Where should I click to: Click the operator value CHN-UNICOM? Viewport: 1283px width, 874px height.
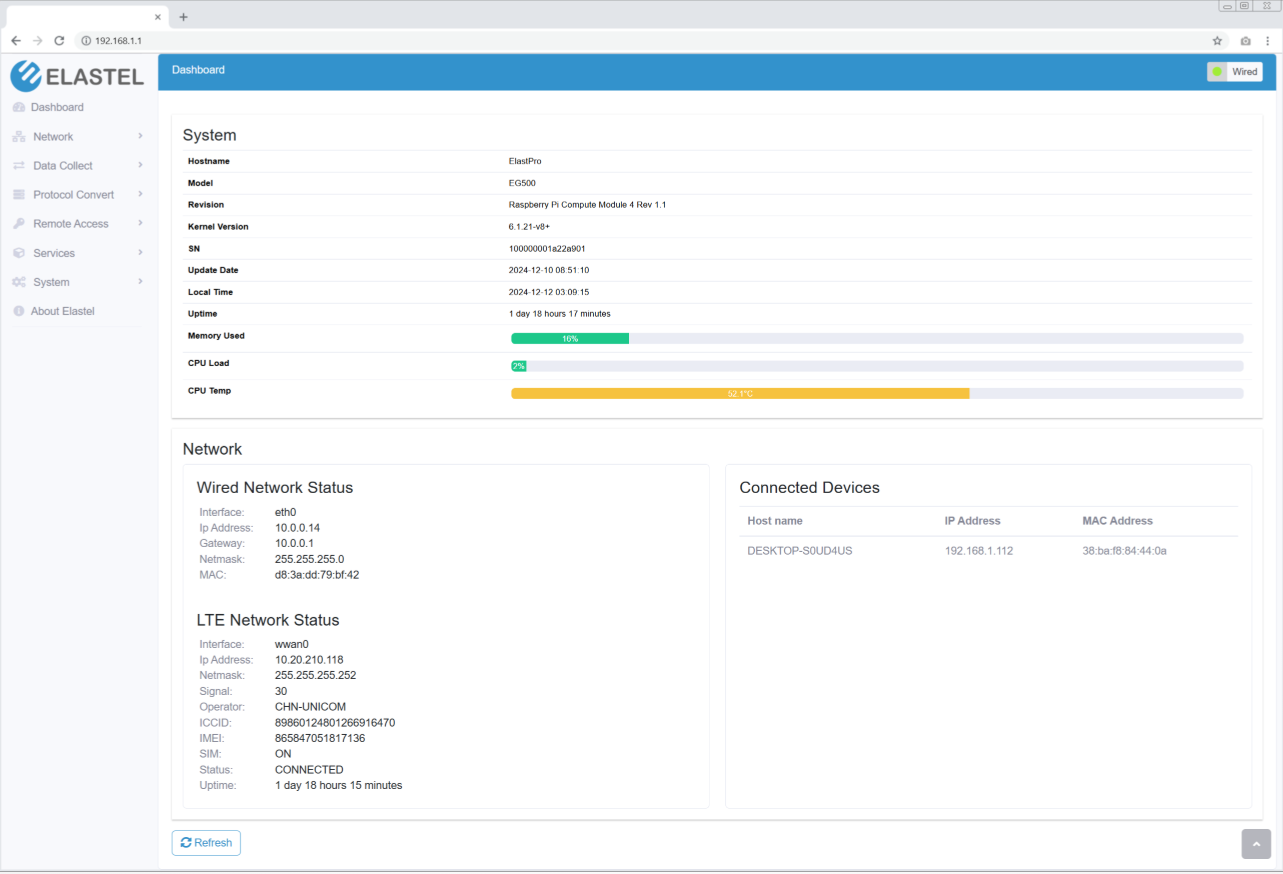click(x=309, y=707)
